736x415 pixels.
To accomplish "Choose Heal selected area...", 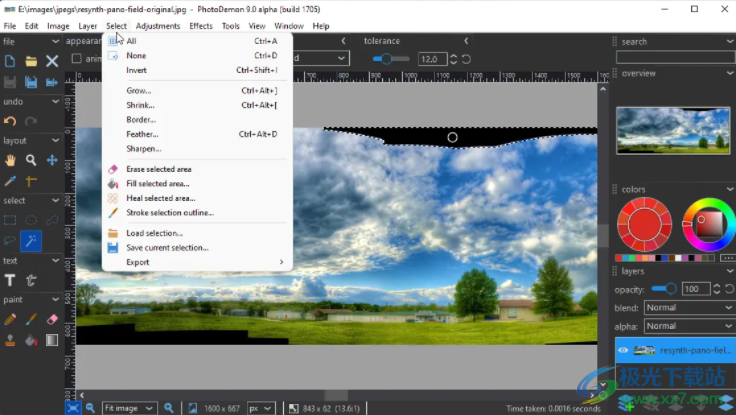I will pos(197,198).
